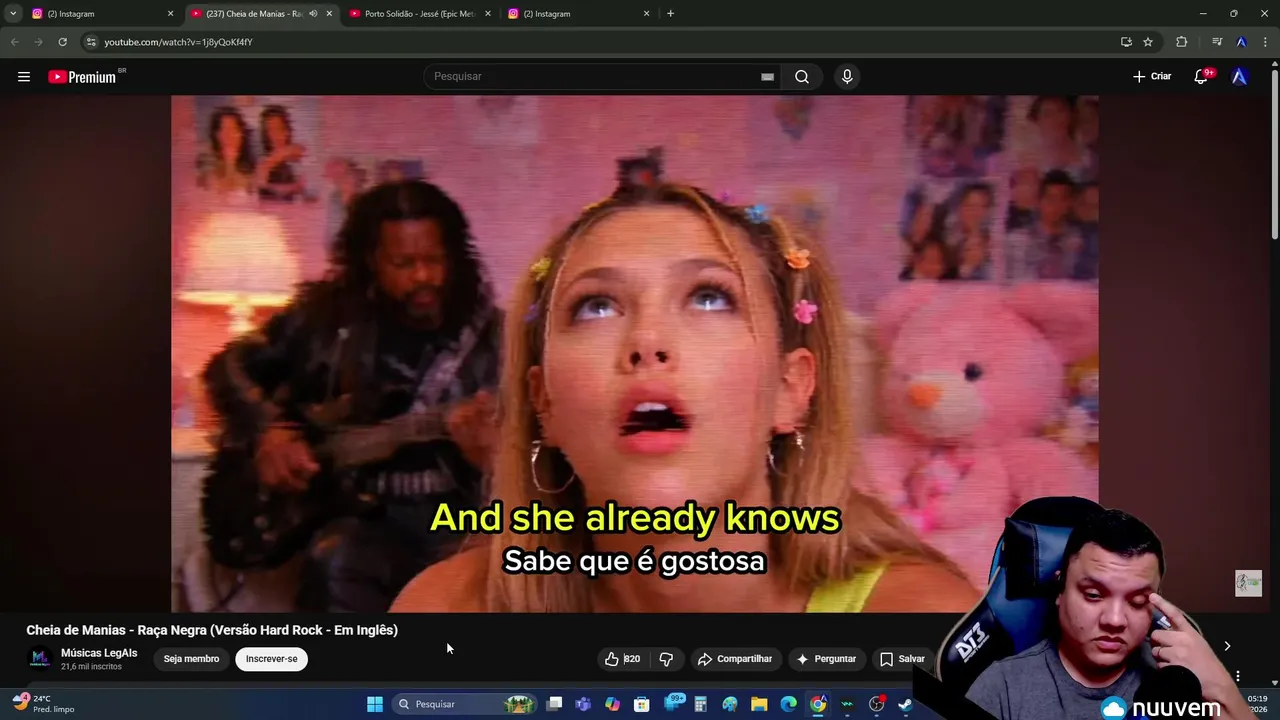Open the on-screen keyboard in search box
1280x720 pixels.
click(767, 77)
